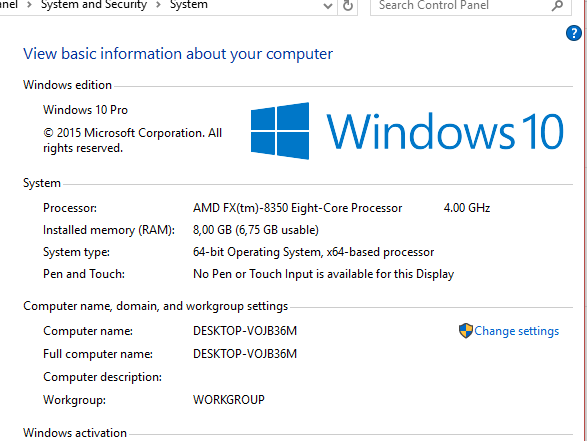Click the Windows 10 logo
The height and width of the screenshot is (441, 587).
[407, 131]
